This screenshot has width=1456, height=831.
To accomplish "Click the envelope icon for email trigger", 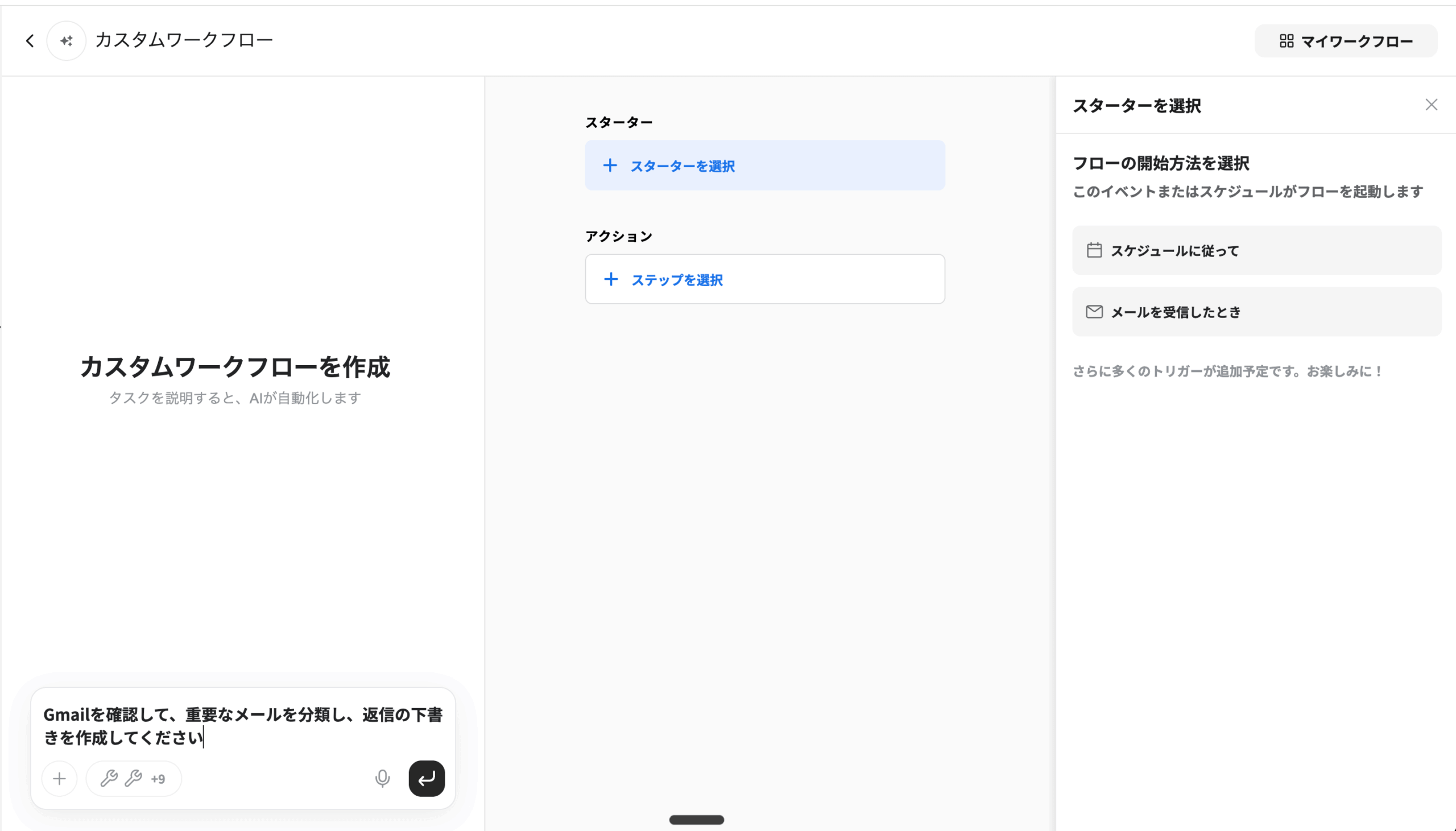I will pos(1094,312).
